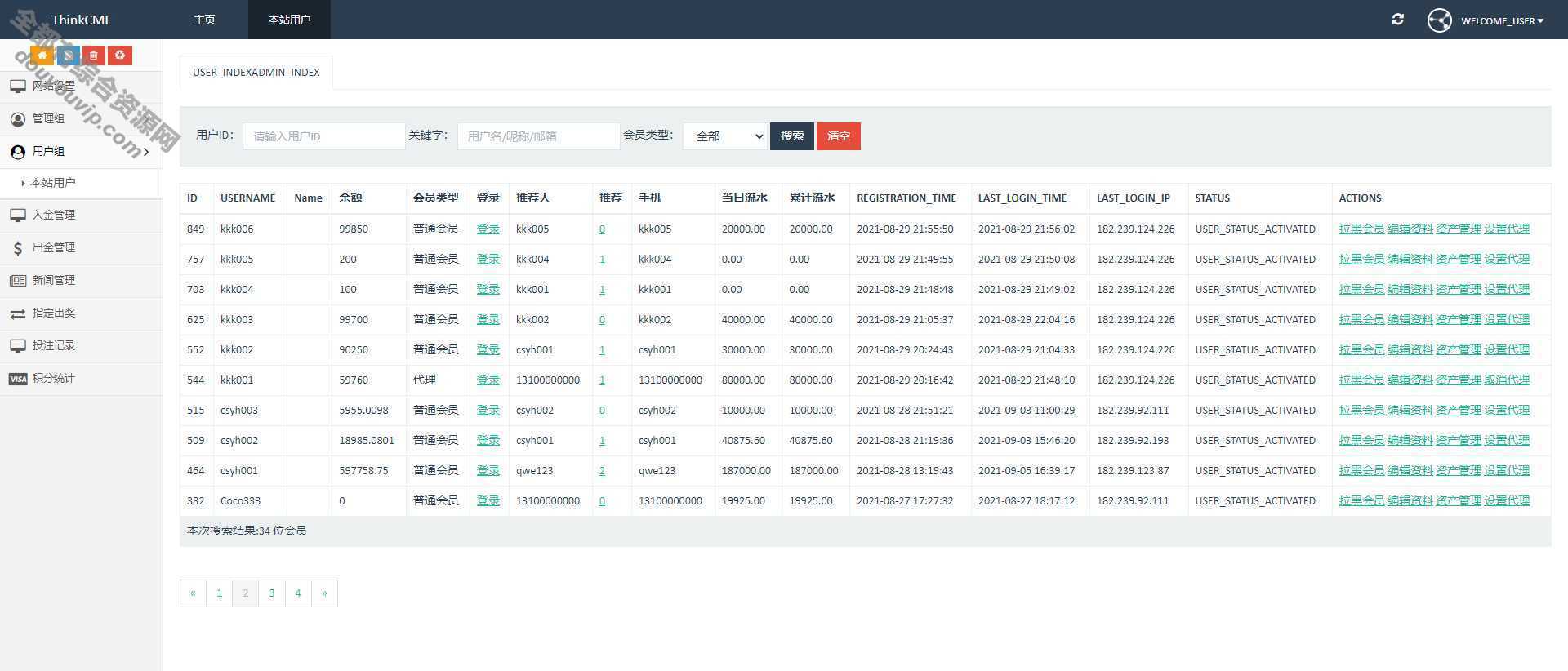The image size is (1568, 671).
Task: Click referral count 1 for kkk005
Action: pos(602,259)
